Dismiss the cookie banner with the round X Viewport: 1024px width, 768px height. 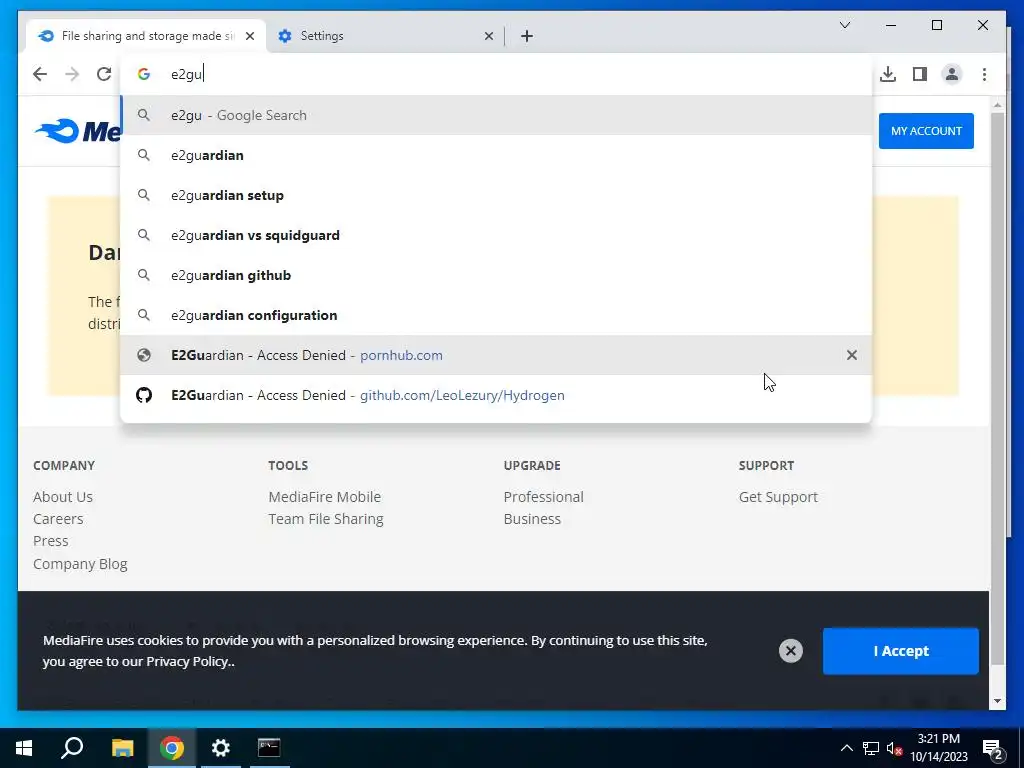790,651
